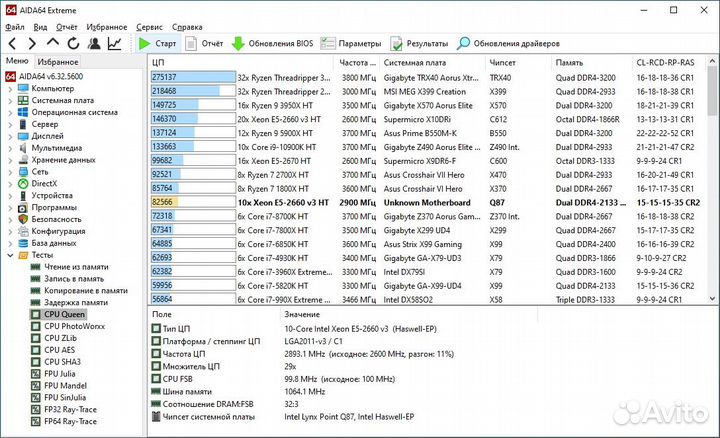Click the 275137 Threadripper result bar
The image size is (720, 438).
(193, 77)
